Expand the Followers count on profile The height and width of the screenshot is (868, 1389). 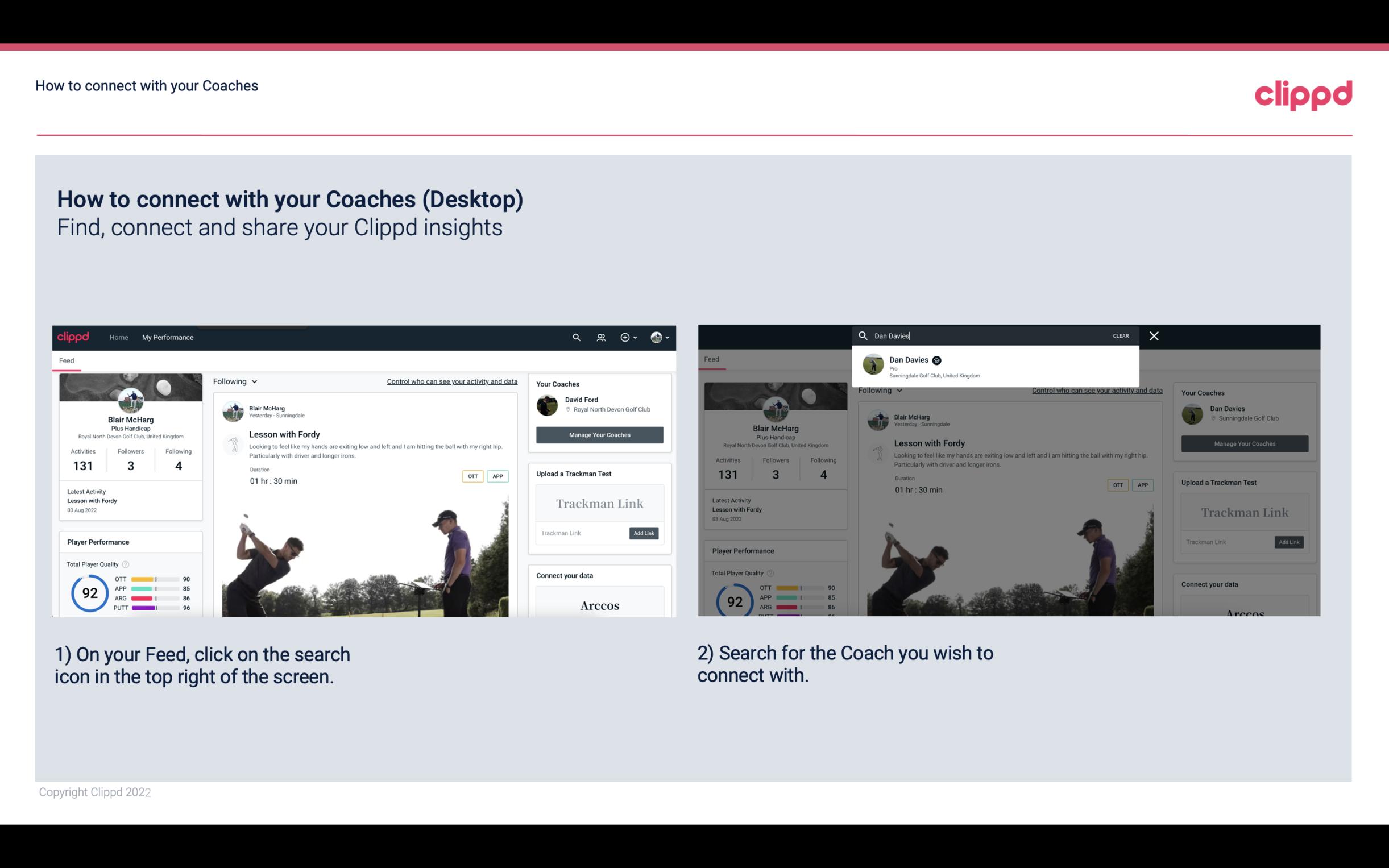point(130,465)
